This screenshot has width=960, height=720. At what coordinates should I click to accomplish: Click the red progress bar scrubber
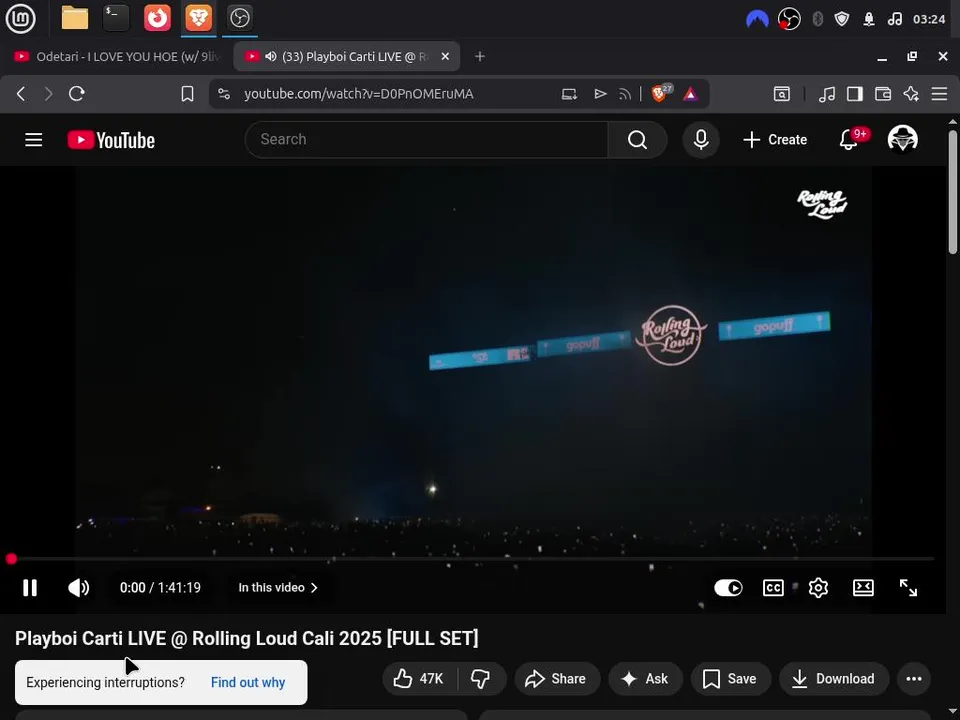click(11, 558)
